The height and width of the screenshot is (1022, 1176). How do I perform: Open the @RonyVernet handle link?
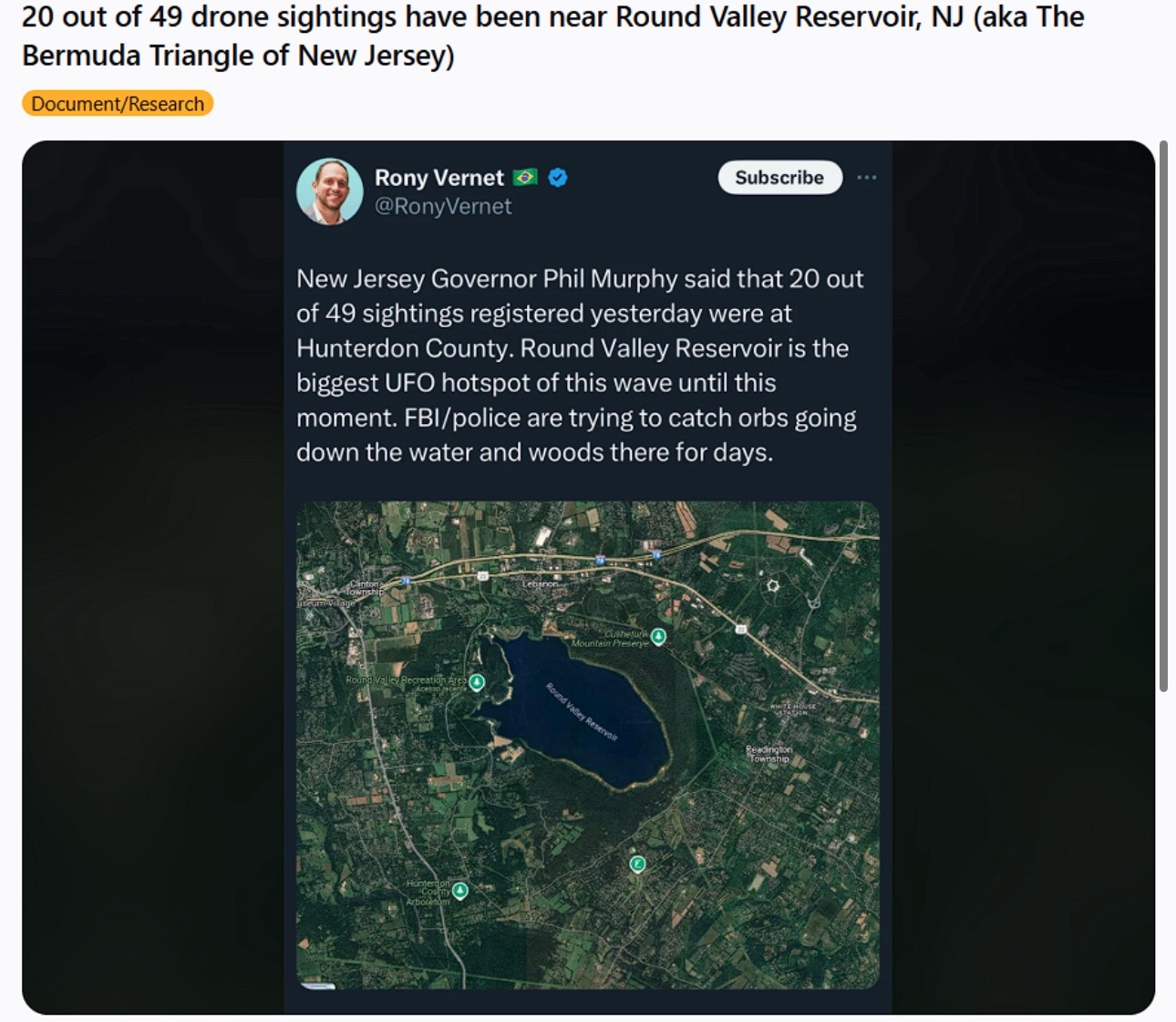443,207
